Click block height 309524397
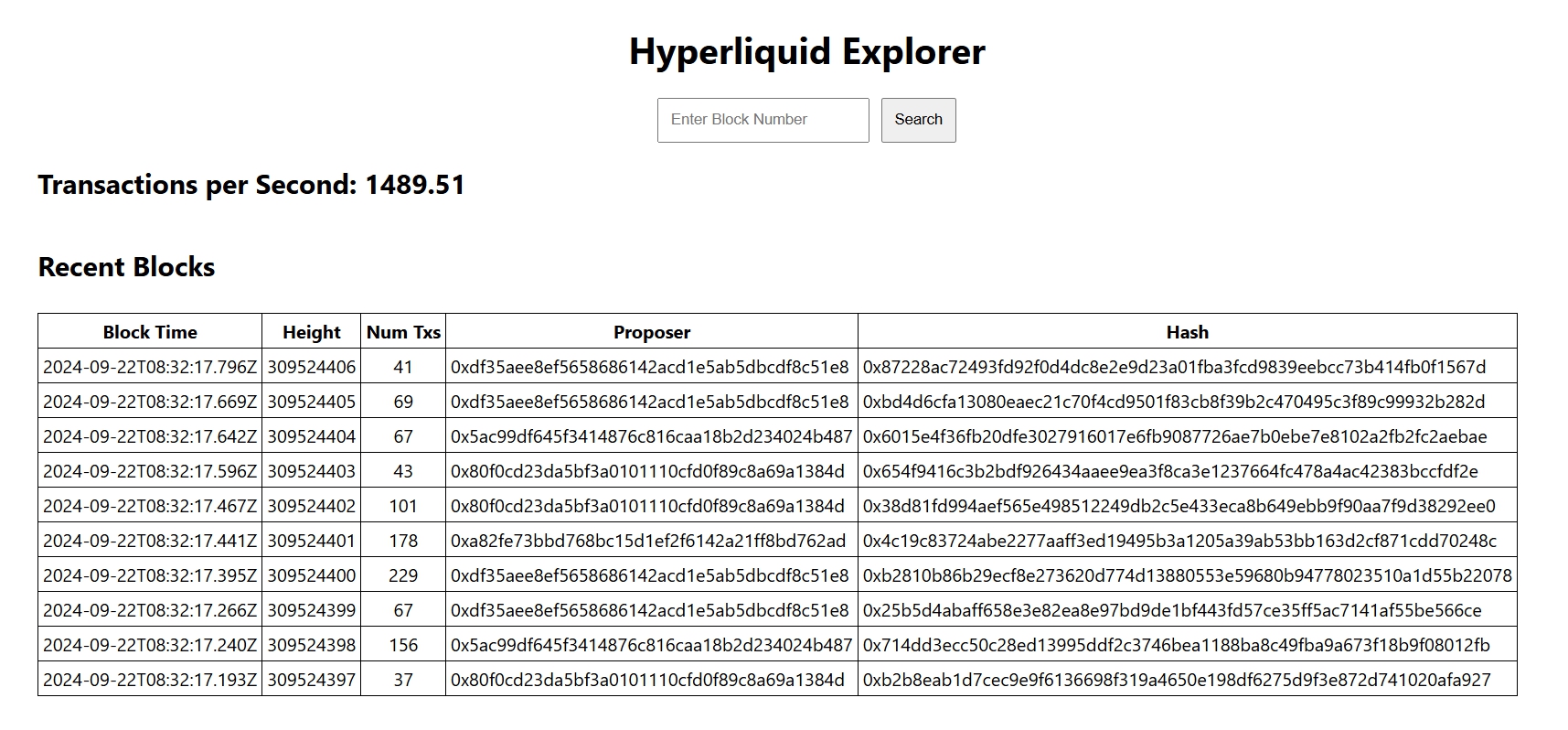The image size is (1568, 730). tap(312, 680)
